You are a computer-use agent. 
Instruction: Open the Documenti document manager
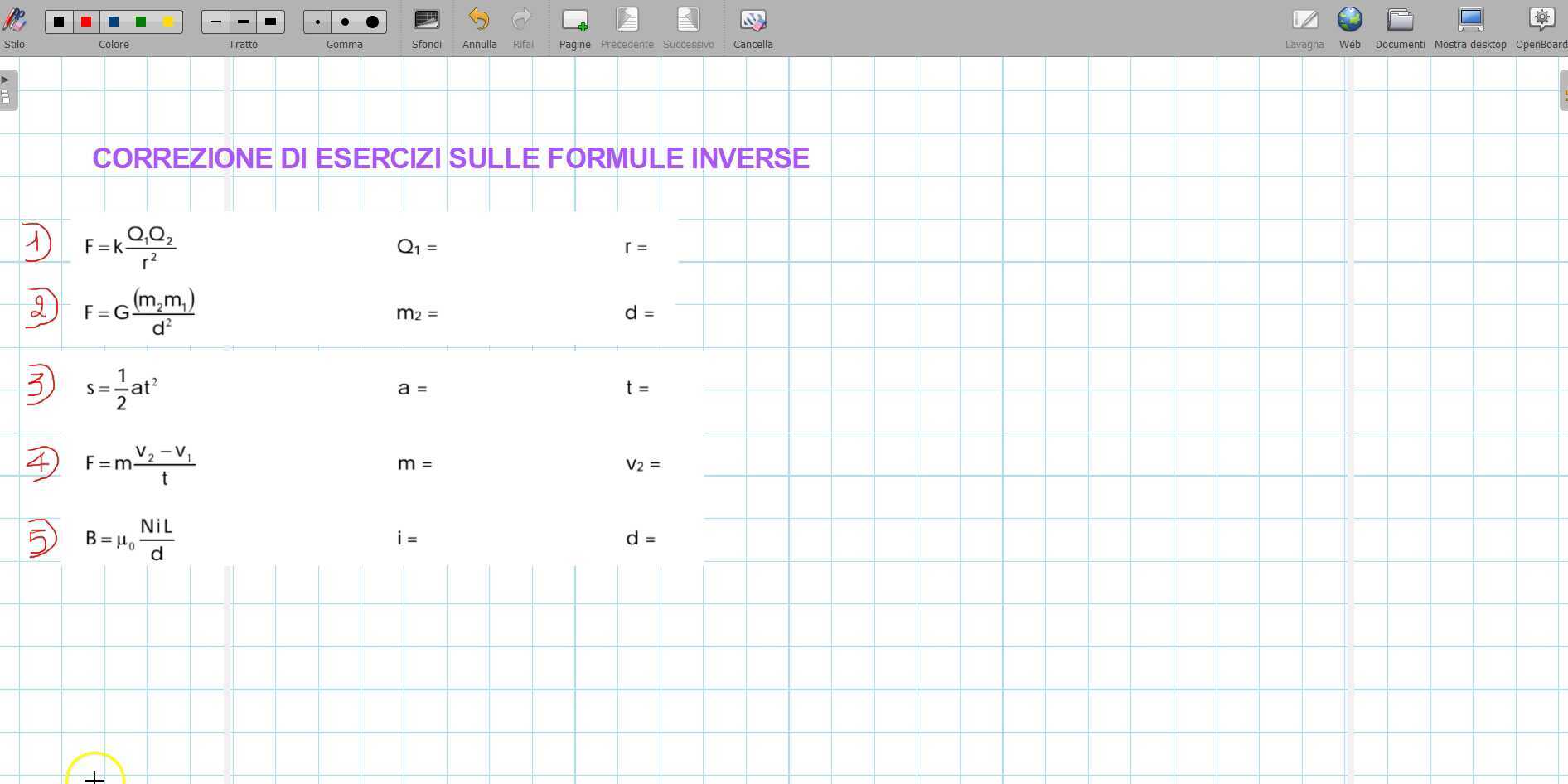[1400, 22]
